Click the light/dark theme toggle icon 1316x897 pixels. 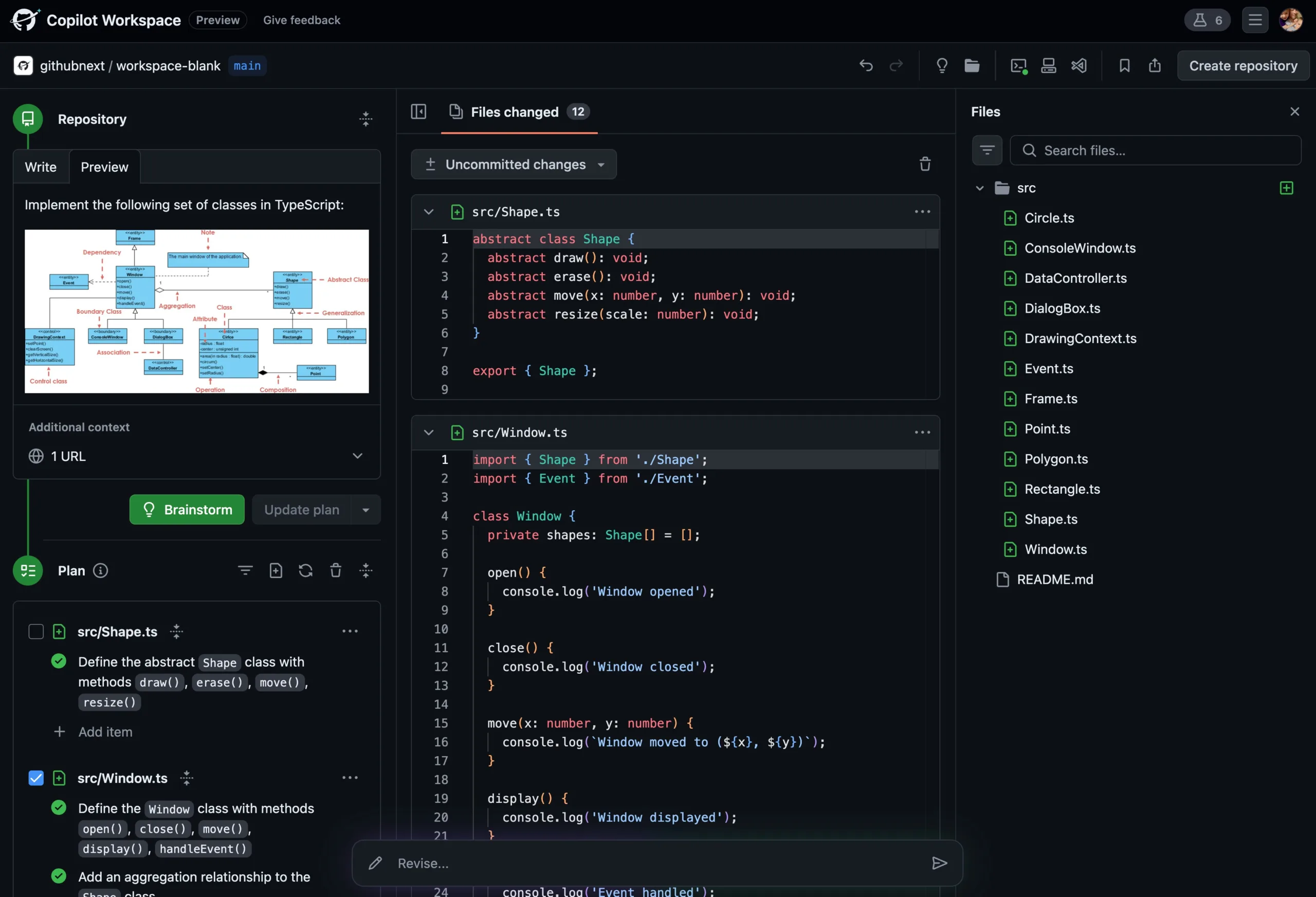coord(940,65)
